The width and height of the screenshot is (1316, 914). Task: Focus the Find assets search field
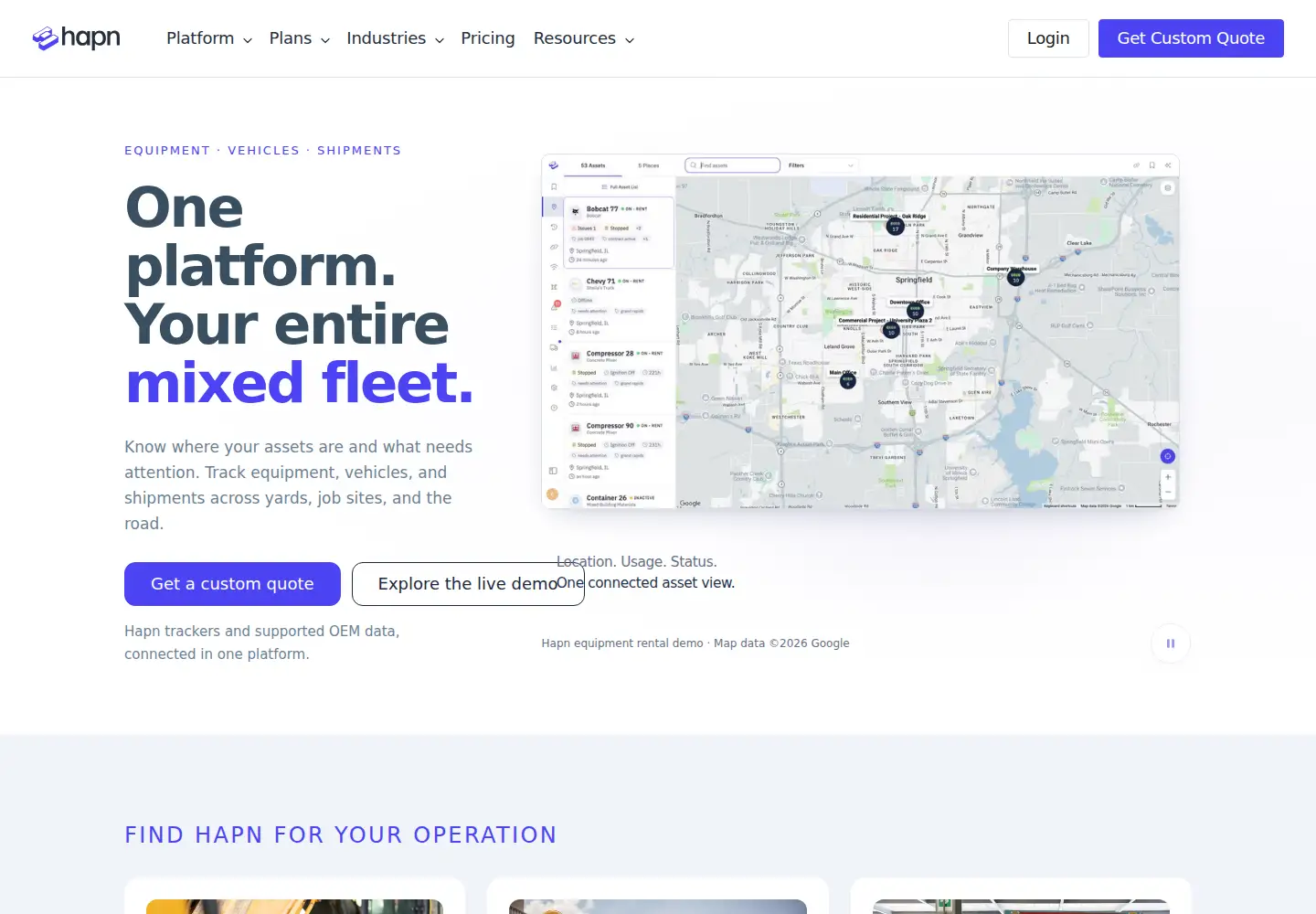(x=733, y=165)
